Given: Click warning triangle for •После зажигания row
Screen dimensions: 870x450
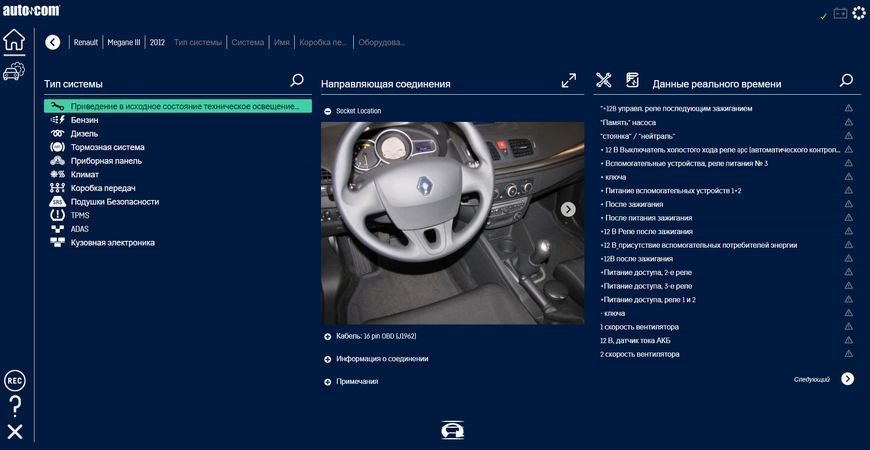Looking at the screenshot, I should pos(848,204).
